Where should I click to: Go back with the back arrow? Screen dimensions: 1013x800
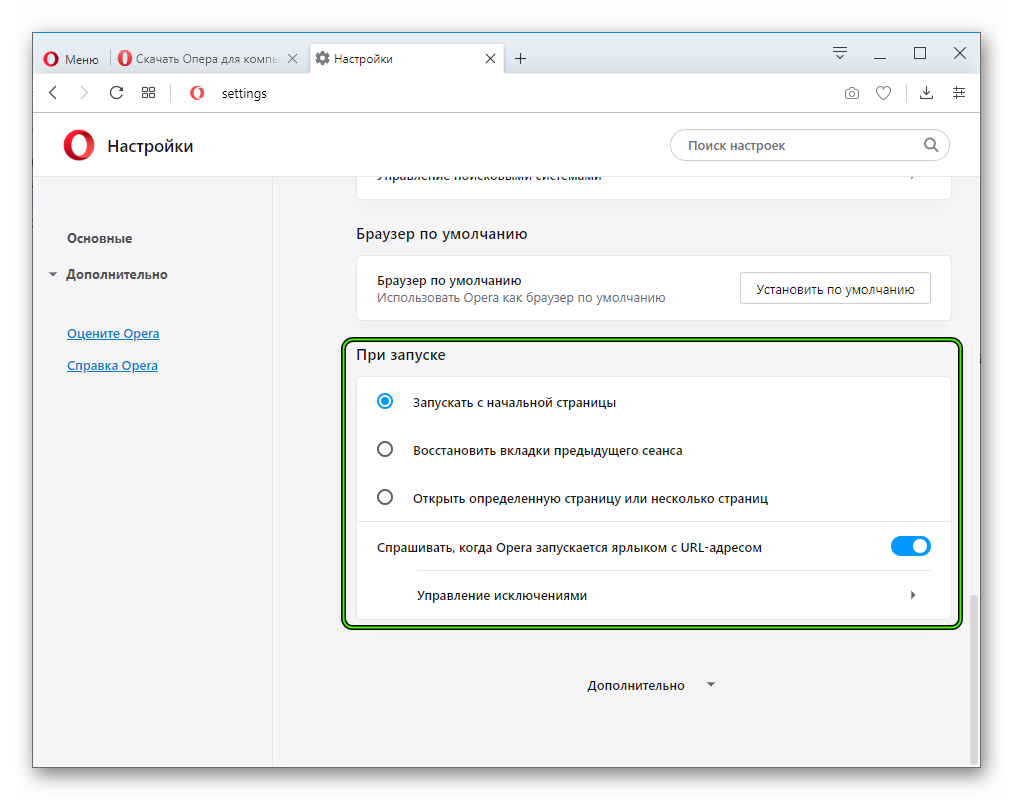point(54,93)
